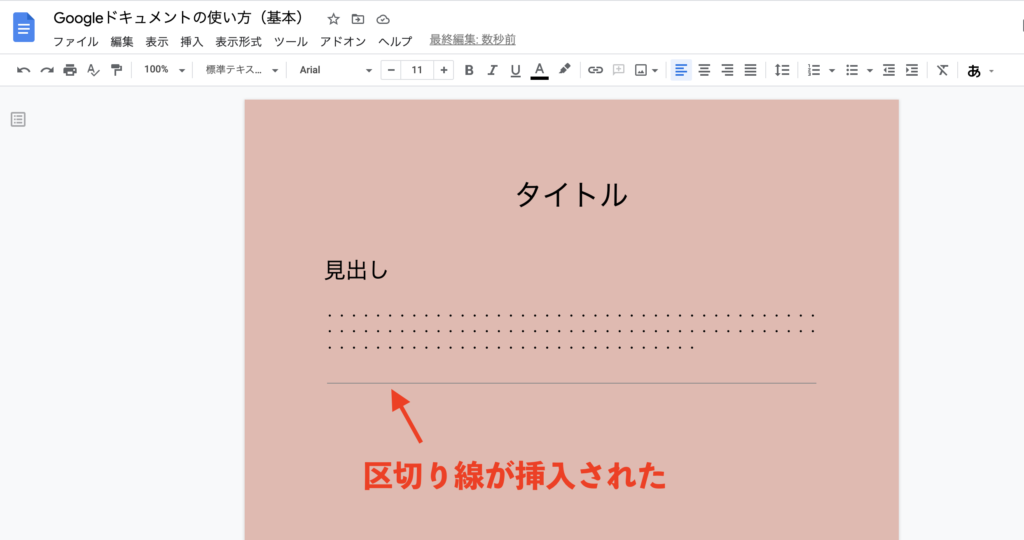Click the insert link icon
Screen dimensions: 1024x540
coord(595,70)
